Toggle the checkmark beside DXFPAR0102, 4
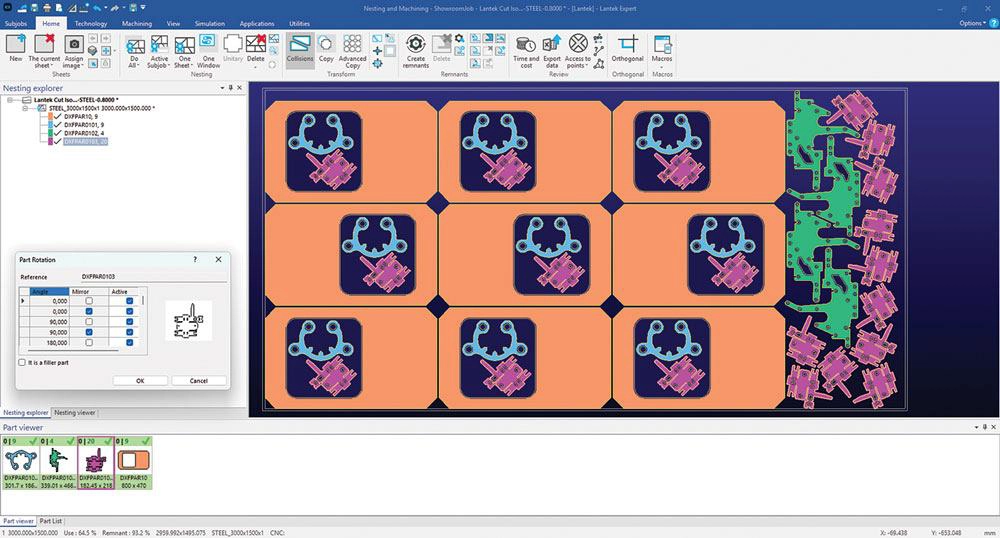Viewport: 1000px width, 538px height. coord(58,133)
